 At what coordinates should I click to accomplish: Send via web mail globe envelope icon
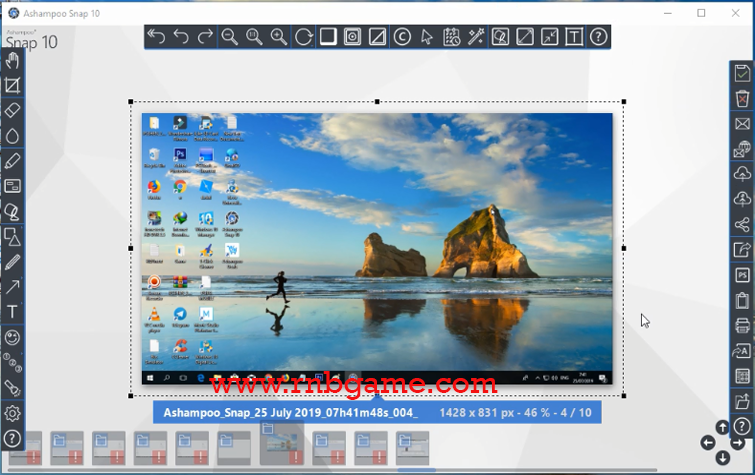[742, 149]
